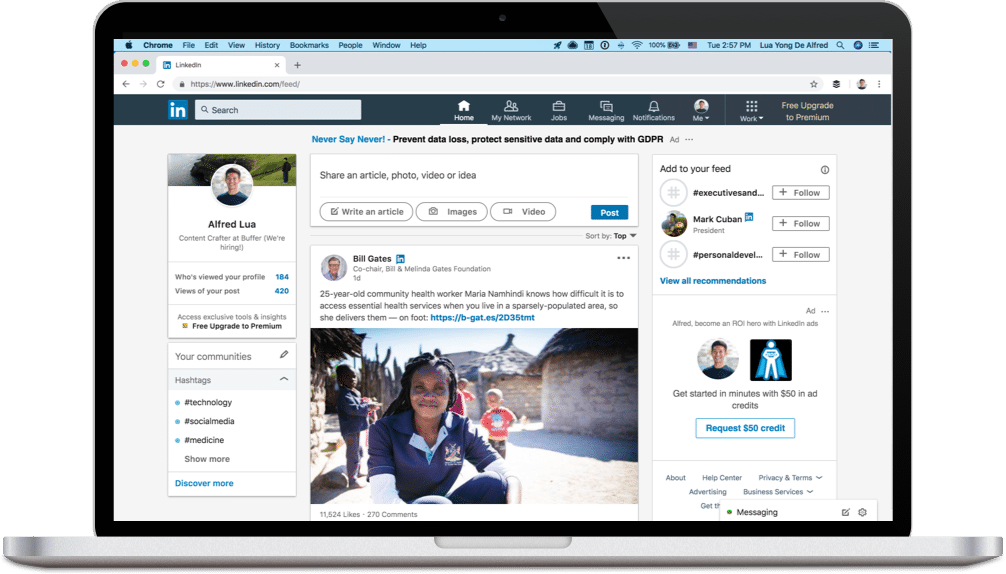Open the Notifications bell icon
The image size is (1006, 574).
coord(654,106)
